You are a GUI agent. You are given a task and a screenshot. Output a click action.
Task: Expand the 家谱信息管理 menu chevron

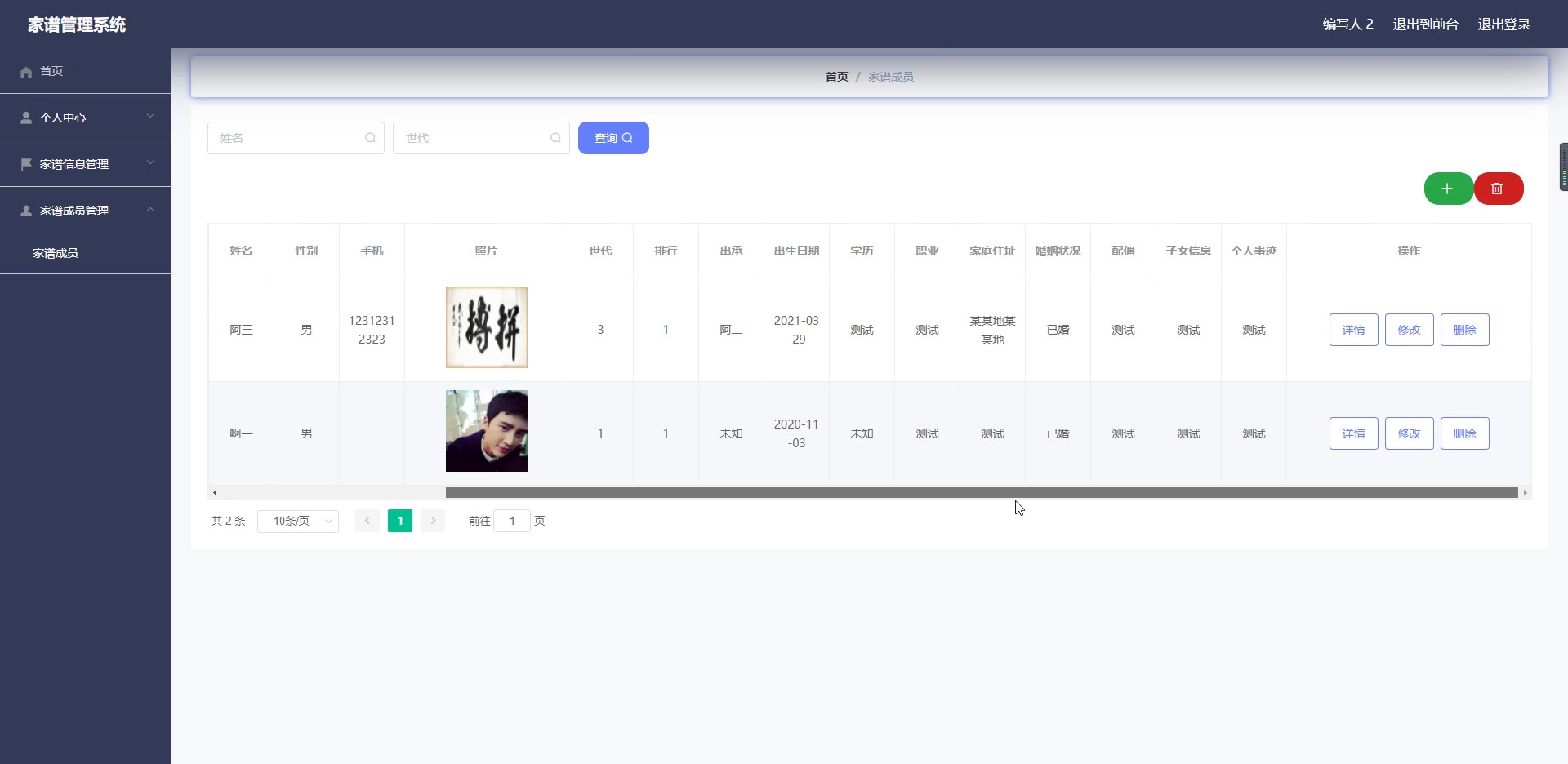(x=150, y=162)
